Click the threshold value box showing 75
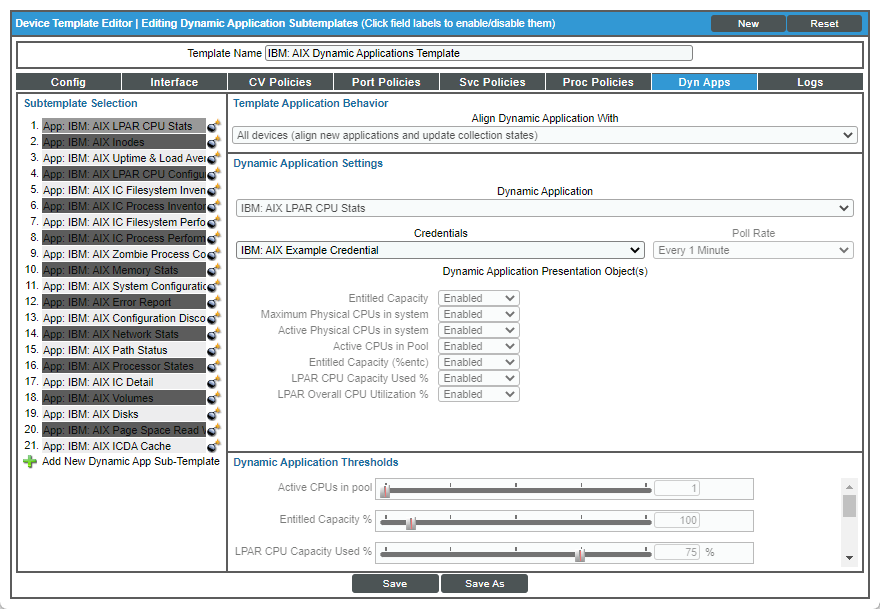The image size is (880, 609). point(677,552)
